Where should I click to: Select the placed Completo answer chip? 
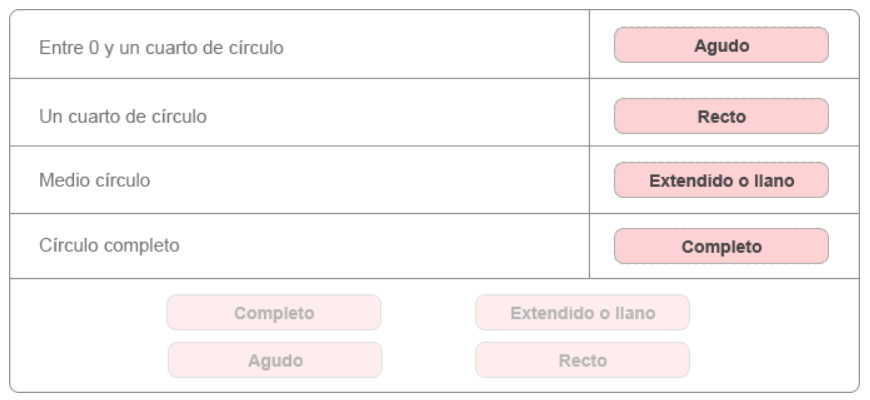click(x=721, y=246)
